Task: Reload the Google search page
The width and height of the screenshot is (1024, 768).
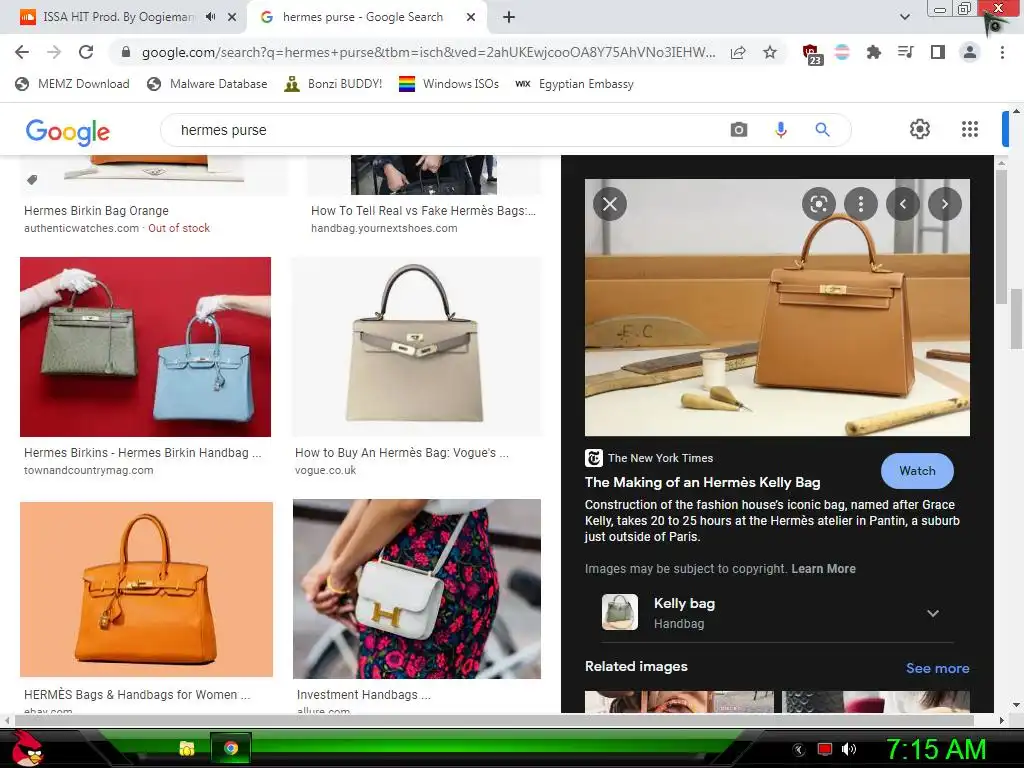Action: (x=86, y=52)
